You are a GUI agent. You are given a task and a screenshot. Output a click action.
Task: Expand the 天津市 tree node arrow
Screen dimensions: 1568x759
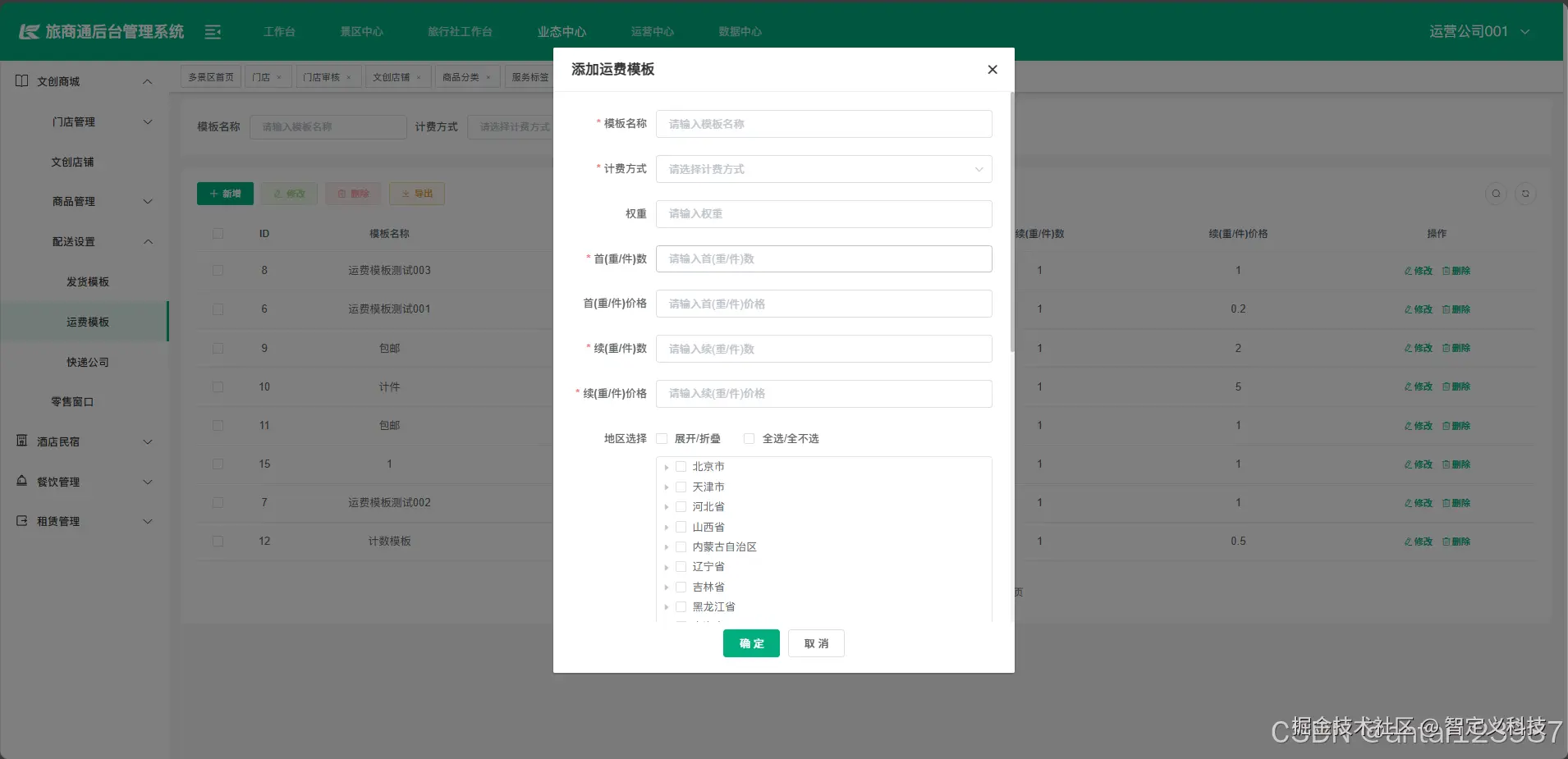666,487
